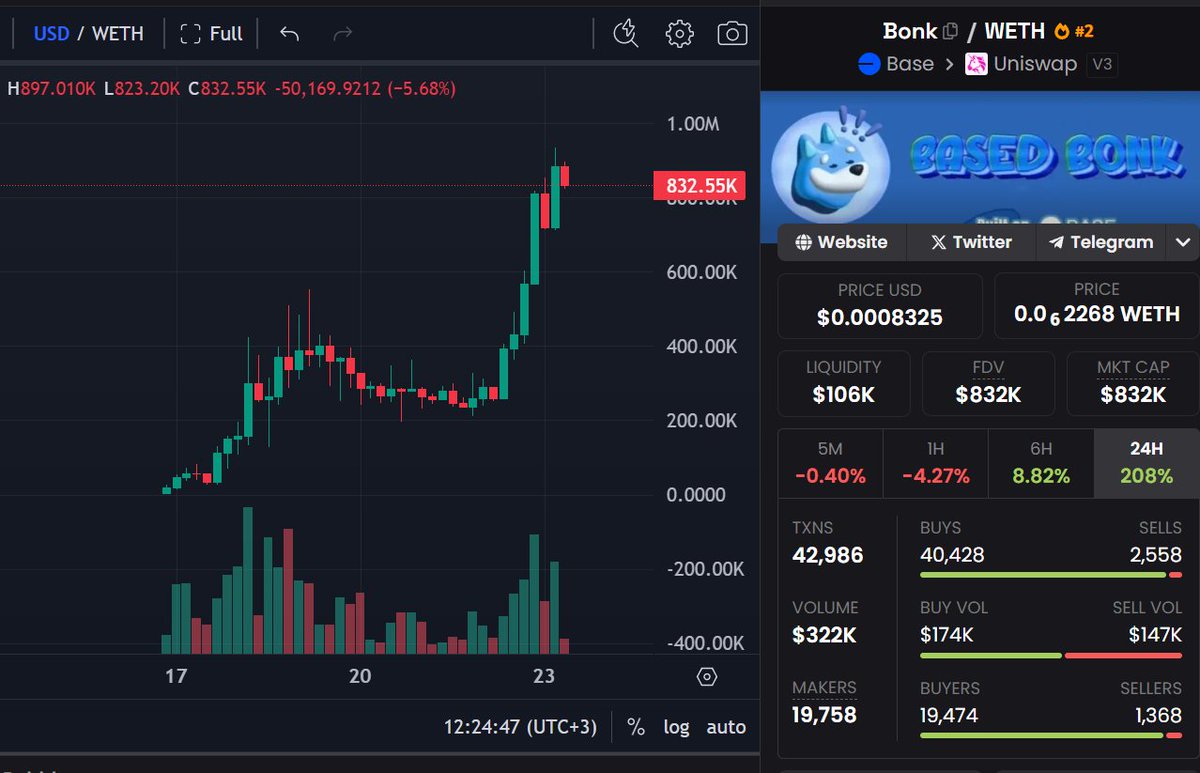
Task: Click the MKT CAP $832K box
Action: click(x=1133, y=383)
